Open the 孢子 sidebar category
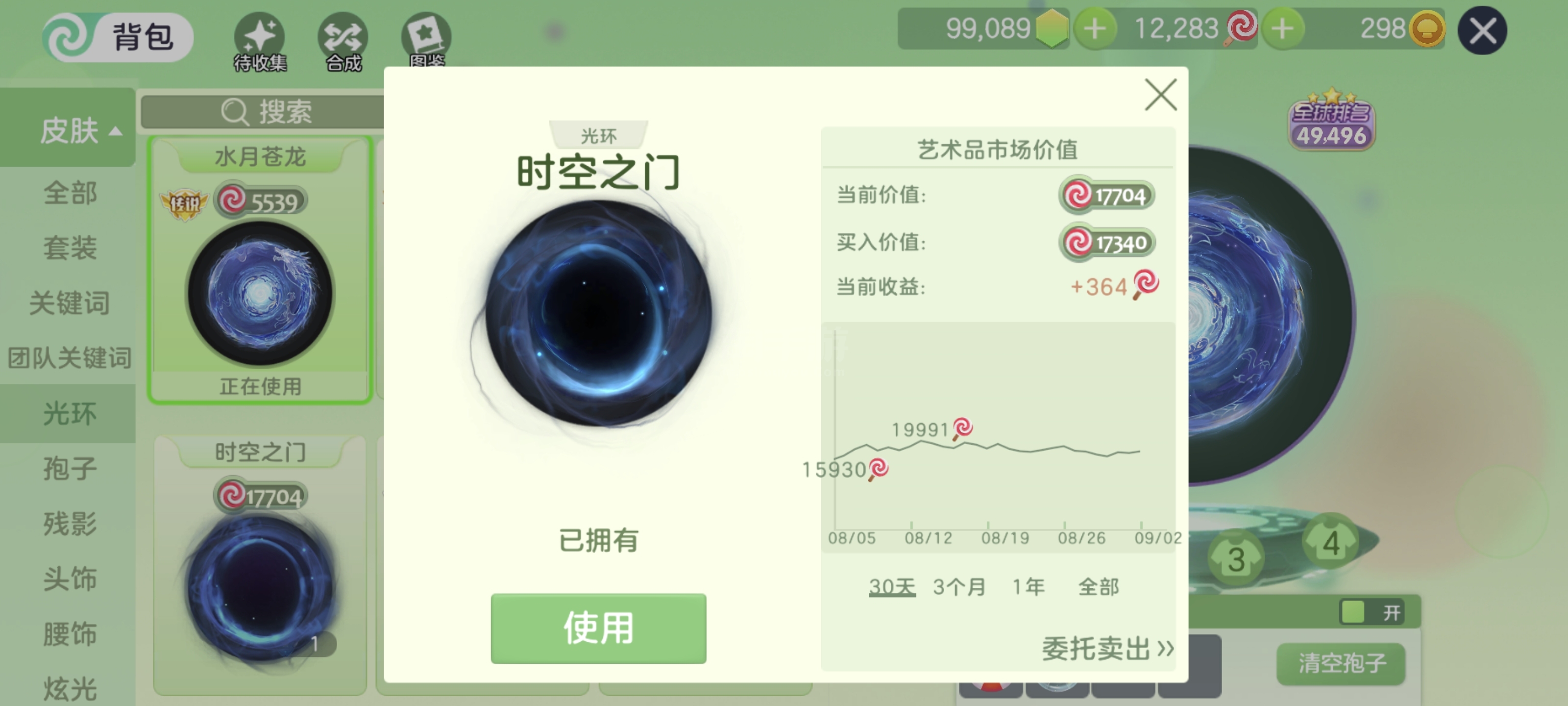The height and width of the screenshot is (706, 1568). pos(68,468)
